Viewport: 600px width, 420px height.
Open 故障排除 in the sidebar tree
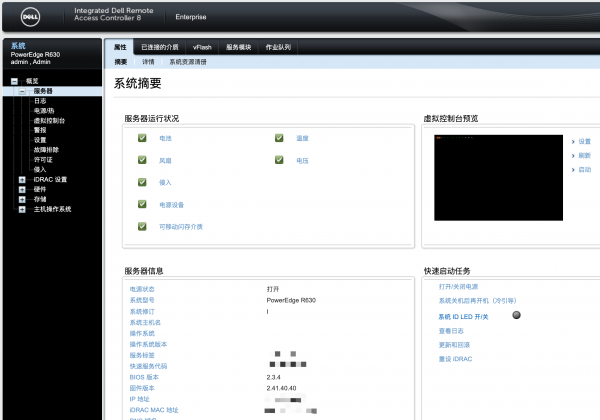(x=46, y=150)
